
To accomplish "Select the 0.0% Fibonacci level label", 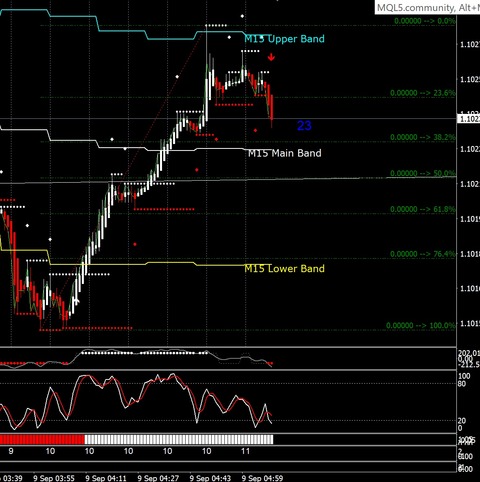I will point(424,21).
